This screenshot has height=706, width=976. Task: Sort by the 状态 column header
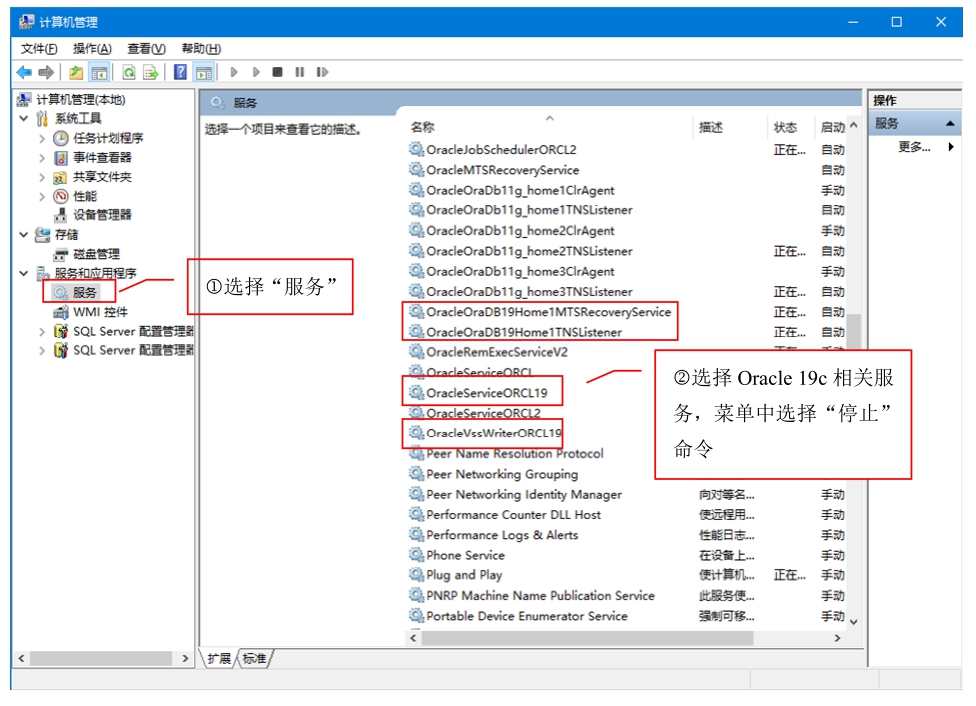pos(785,127)
